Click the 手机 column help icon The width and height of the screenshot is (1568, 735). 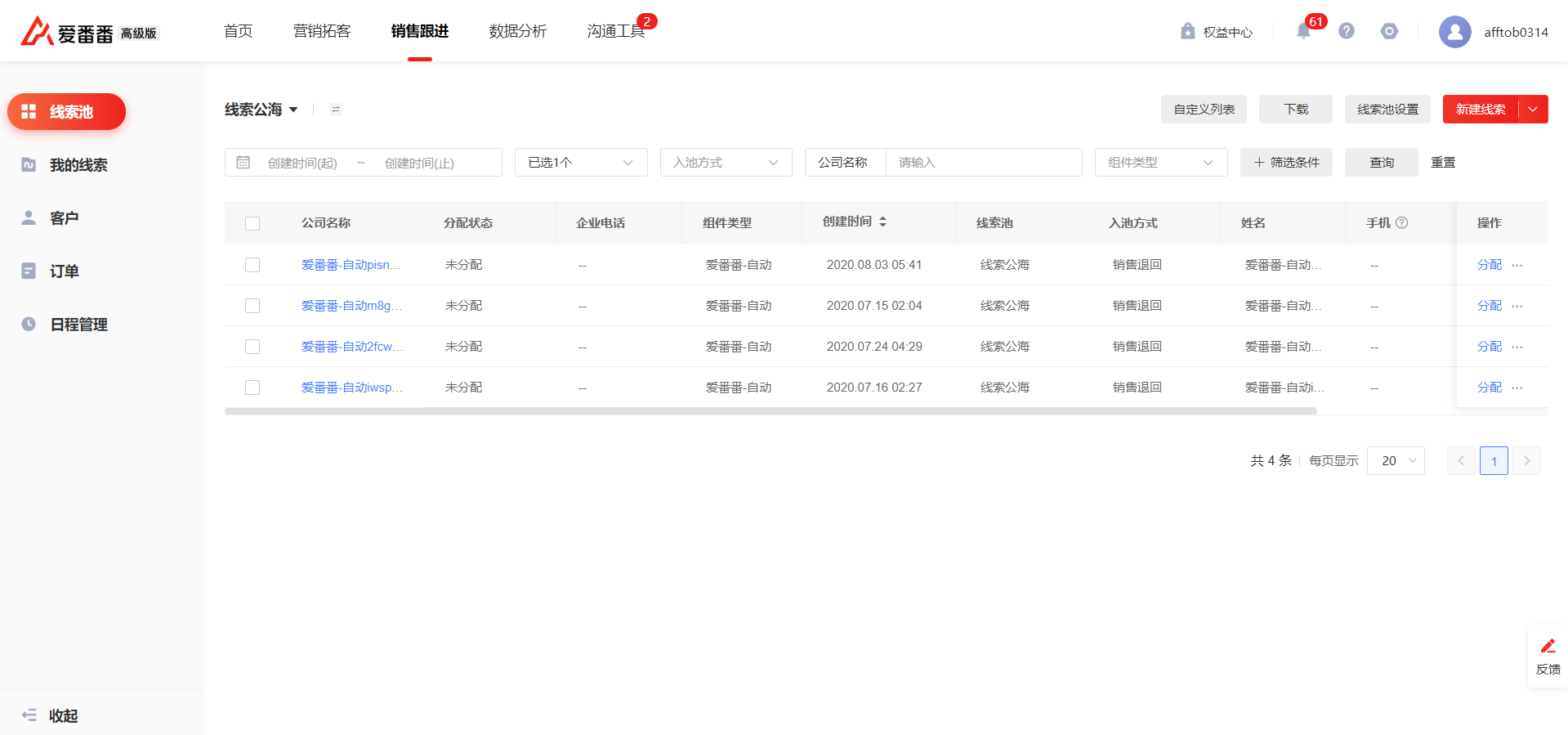click(x=1401, y=222)
